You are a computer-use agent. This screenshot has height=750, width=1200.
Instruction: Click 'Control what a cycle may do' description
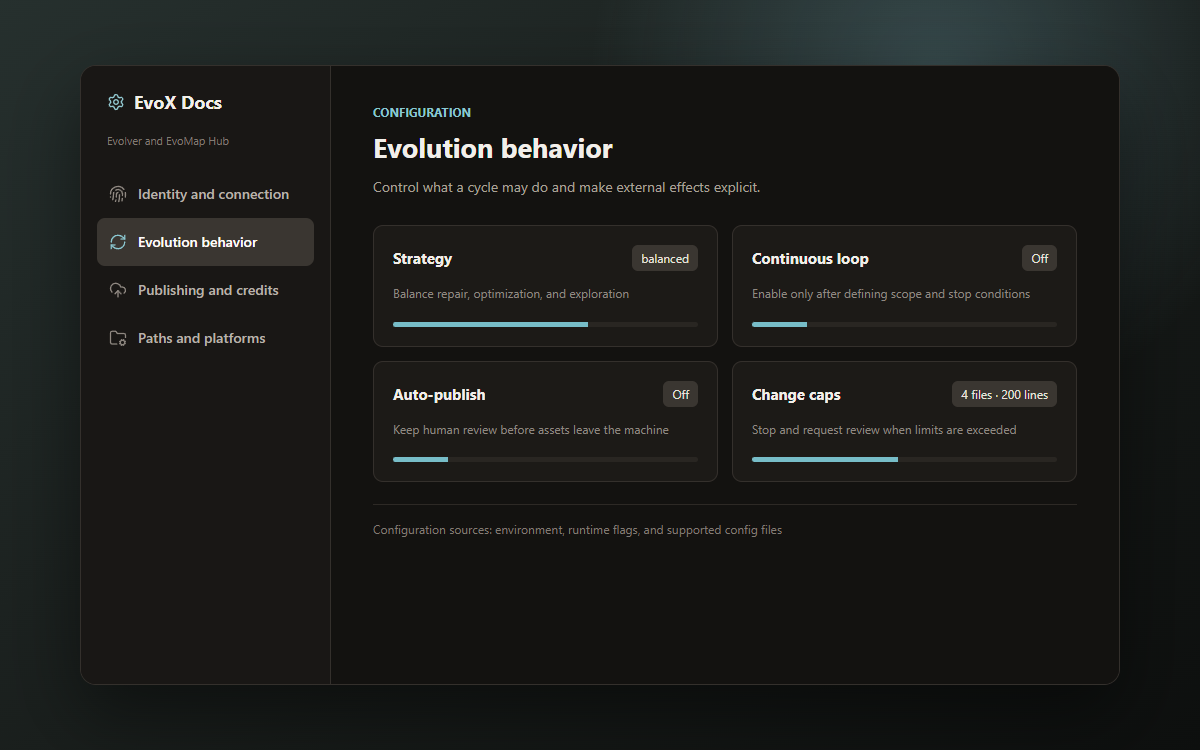tap(566, 187)
